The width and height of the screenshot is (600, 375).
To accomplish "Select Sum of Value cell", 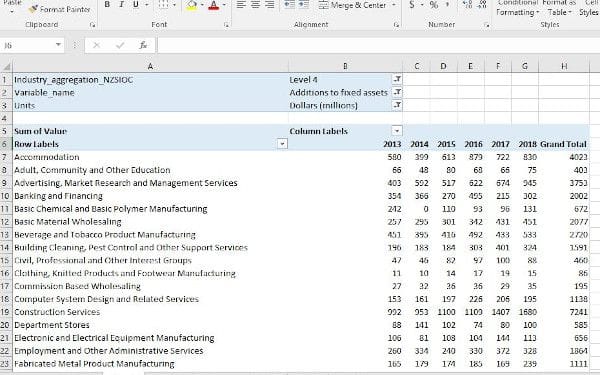I will point(150,131).
